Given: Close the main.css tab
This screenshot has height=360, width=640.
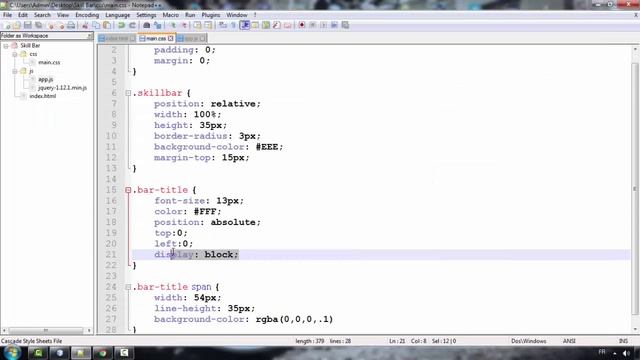Looking at the screenshot, I should coord(171,38).
